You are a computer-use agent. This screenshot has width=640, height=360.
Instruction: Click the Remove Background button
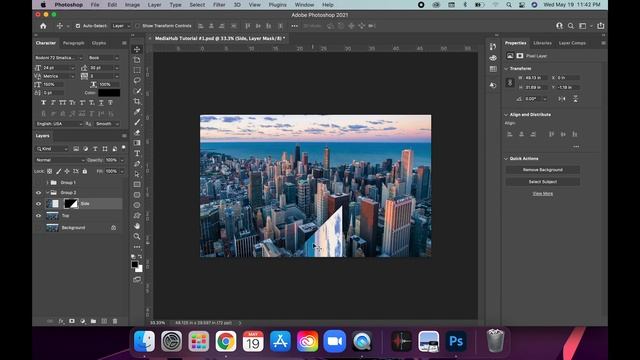click(542, 170)
